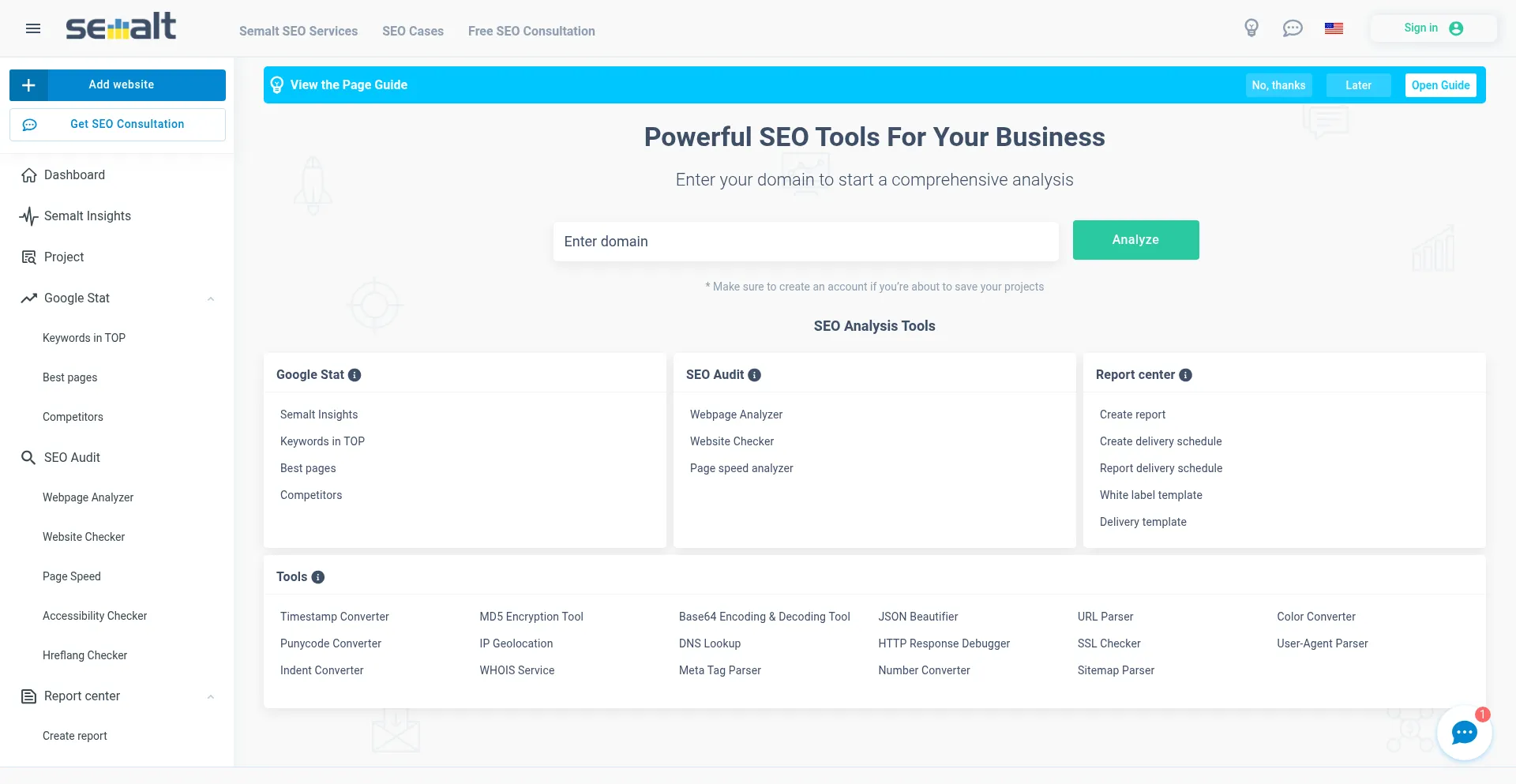Click the Sign in button

[x=1434, y=28]
